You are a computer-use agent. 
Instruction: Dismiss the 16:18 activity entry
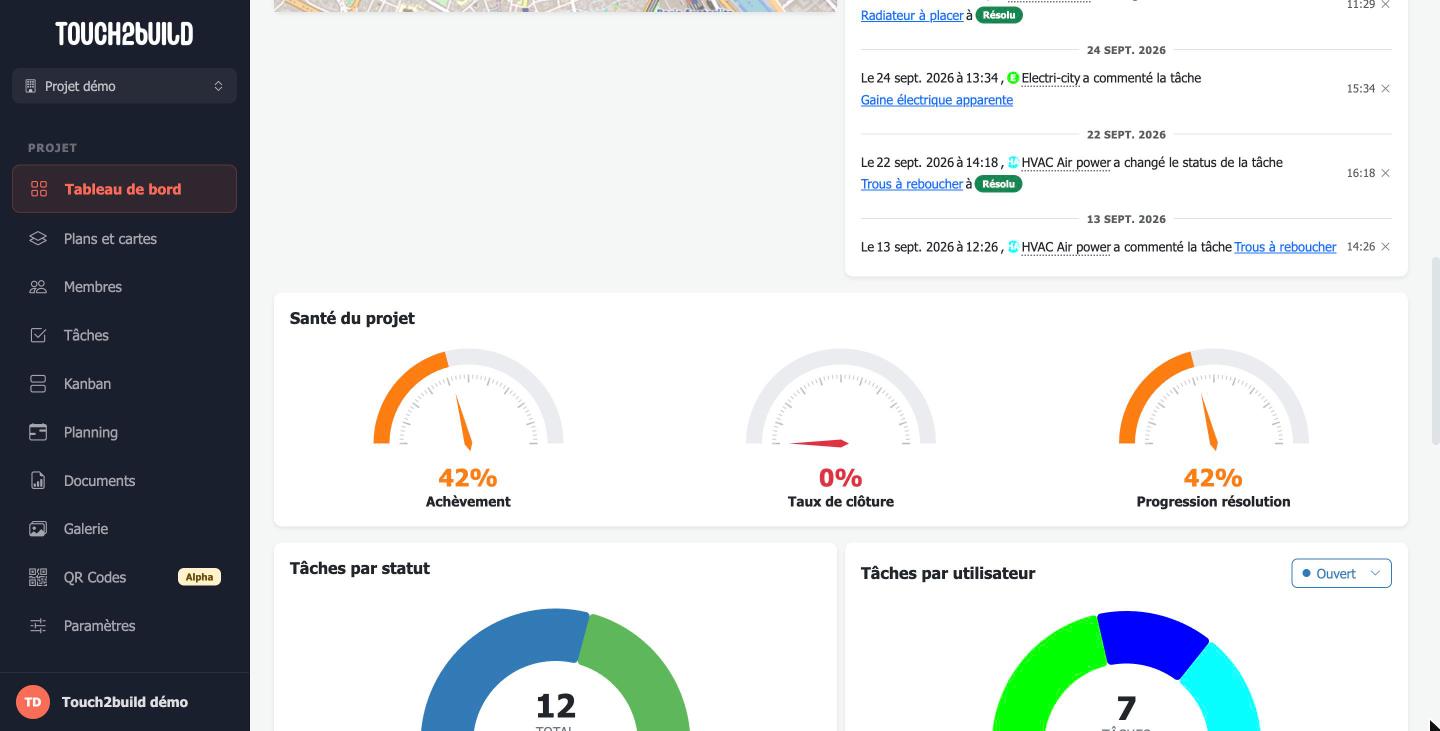1385,173
